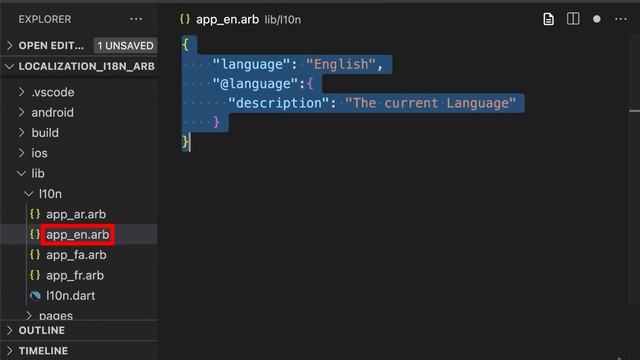
Task: Open Explorer views and more actions menu
Action: (136, 19)
